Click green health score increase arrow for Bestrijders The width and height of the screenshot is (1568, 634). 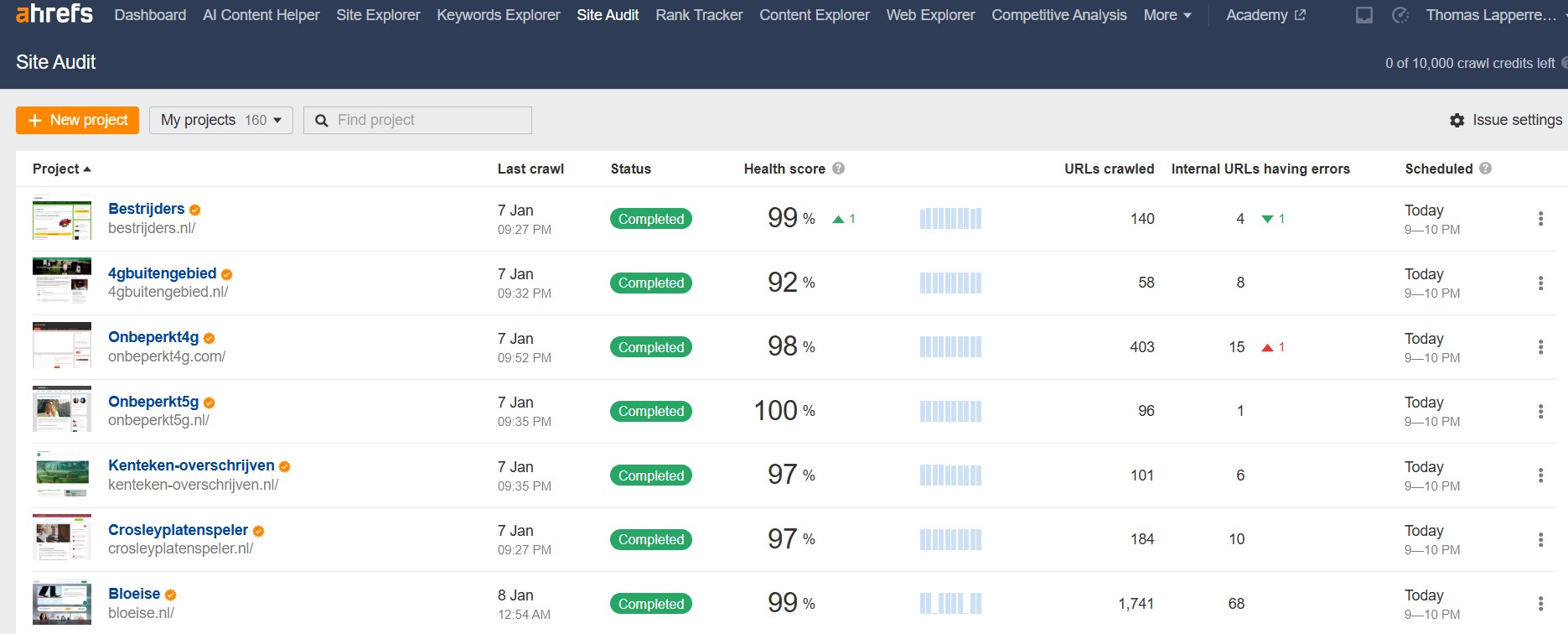pyautogui.click(x=838, y=219)
